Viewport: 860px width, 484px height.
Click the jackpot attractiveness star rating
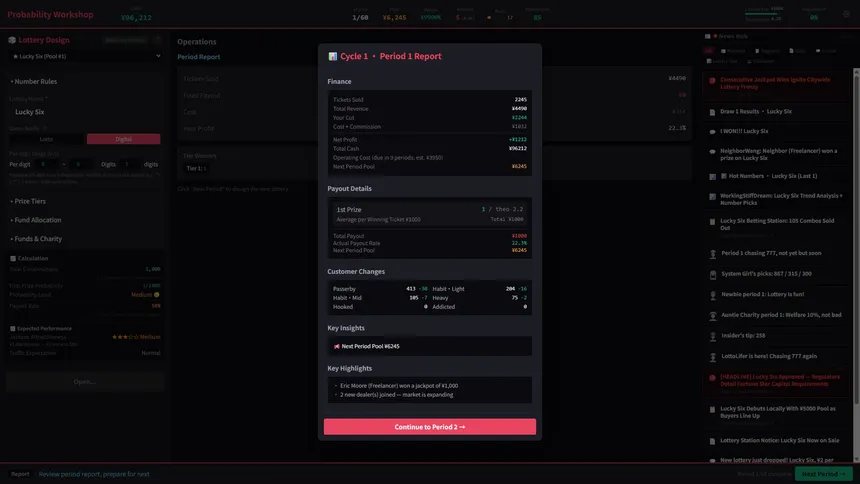(125, 337)
